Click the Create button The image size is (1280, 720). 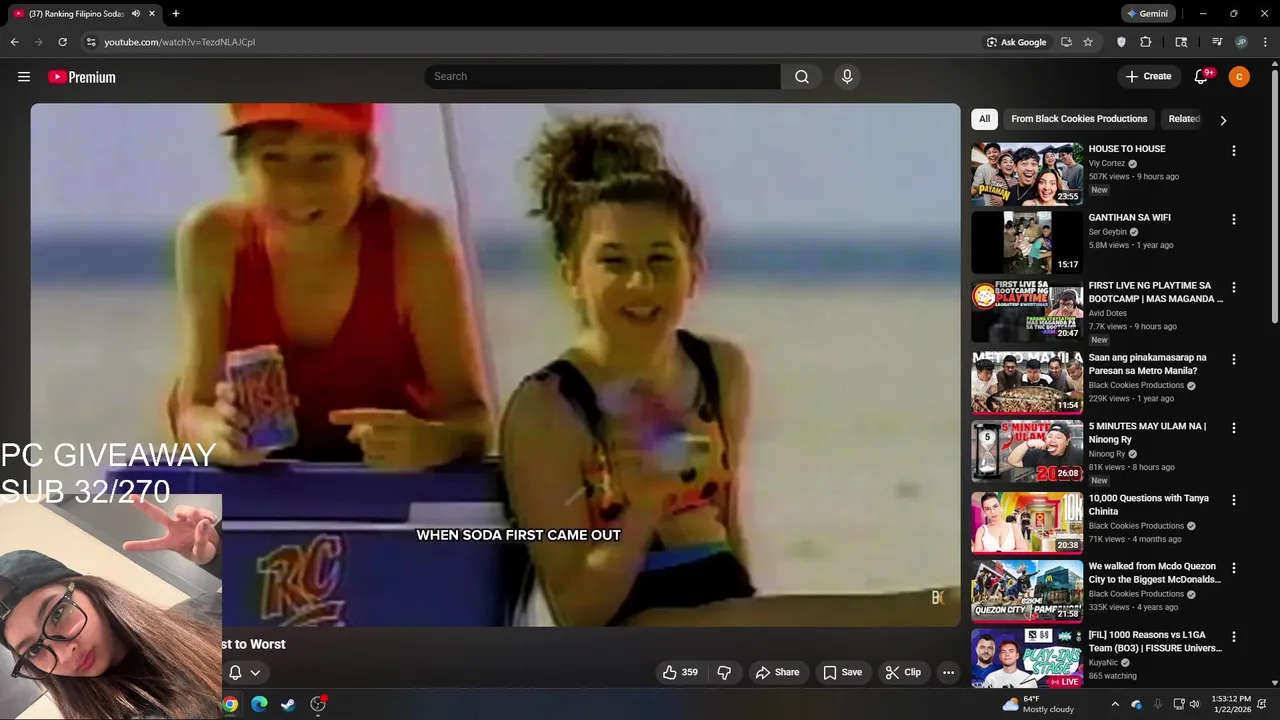click(x=1147, y=77)
